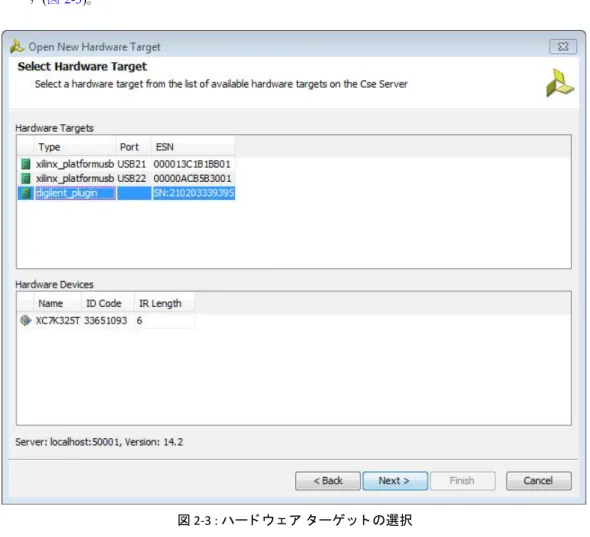Screen dimensions: 590x537
Task: Click the ID Code column header
Action: pyautogui.click(x=109, y=304)
